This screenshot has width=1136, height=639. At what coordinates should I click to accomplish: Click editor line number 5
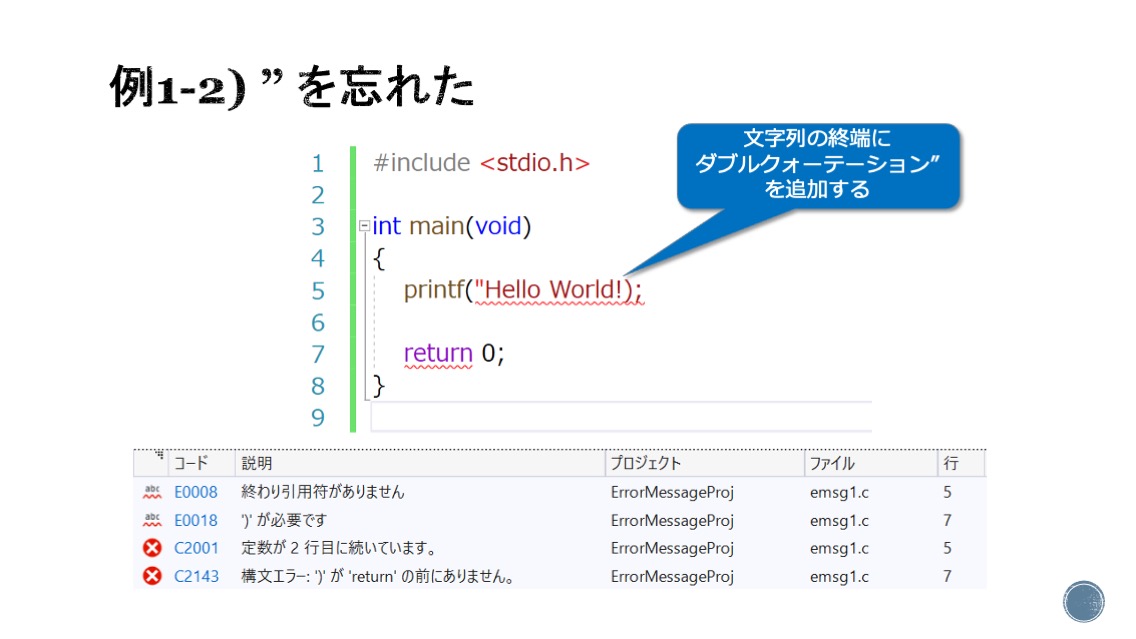318,291
